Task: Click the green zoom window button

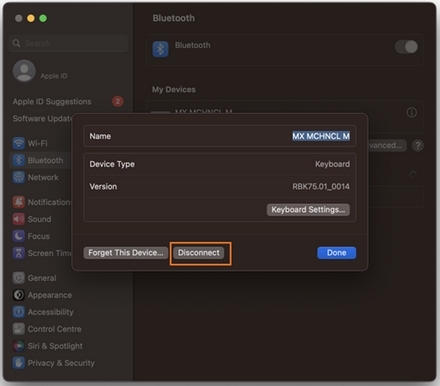Action: point(43,18)
